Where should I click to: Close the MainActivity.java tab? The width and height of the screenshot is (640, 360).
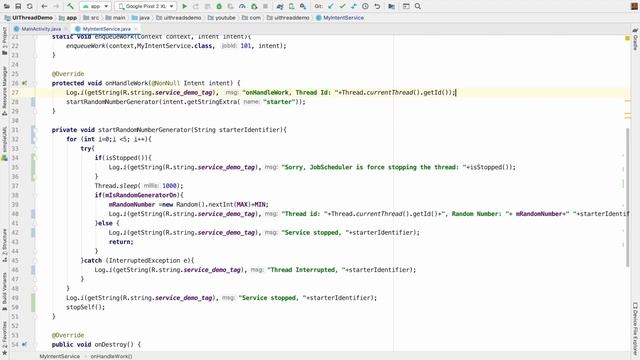[x=66, y=29]
